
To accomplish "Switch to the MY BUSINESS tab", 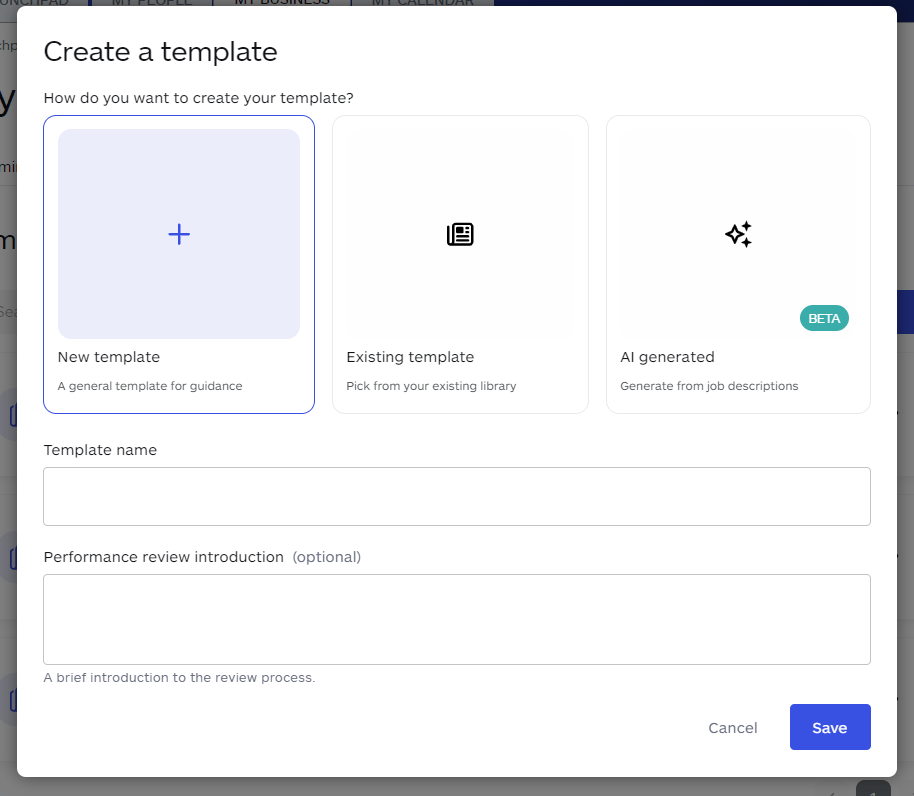I will coord(283,2).
